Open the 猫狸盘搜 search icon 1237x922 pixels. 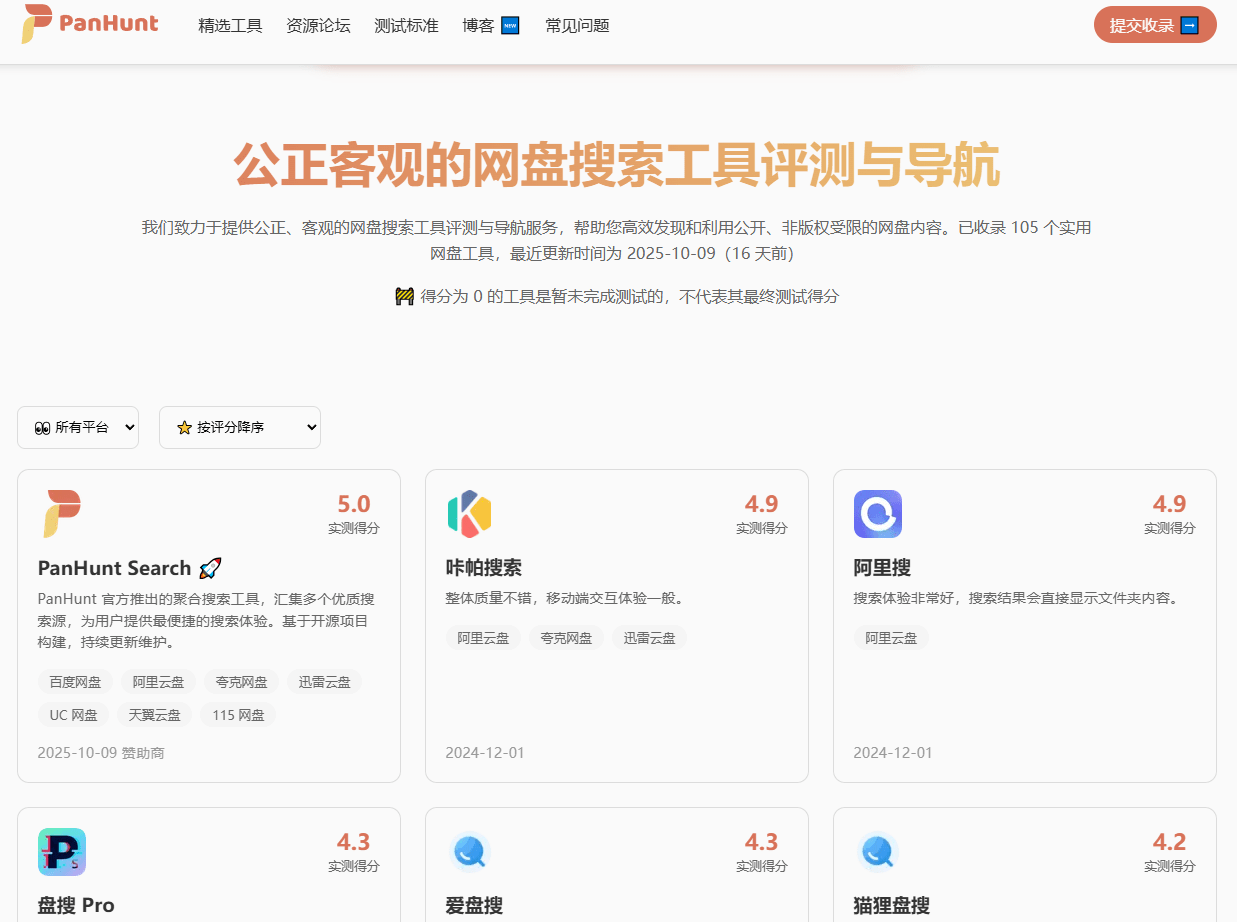(x=880, y=851)
